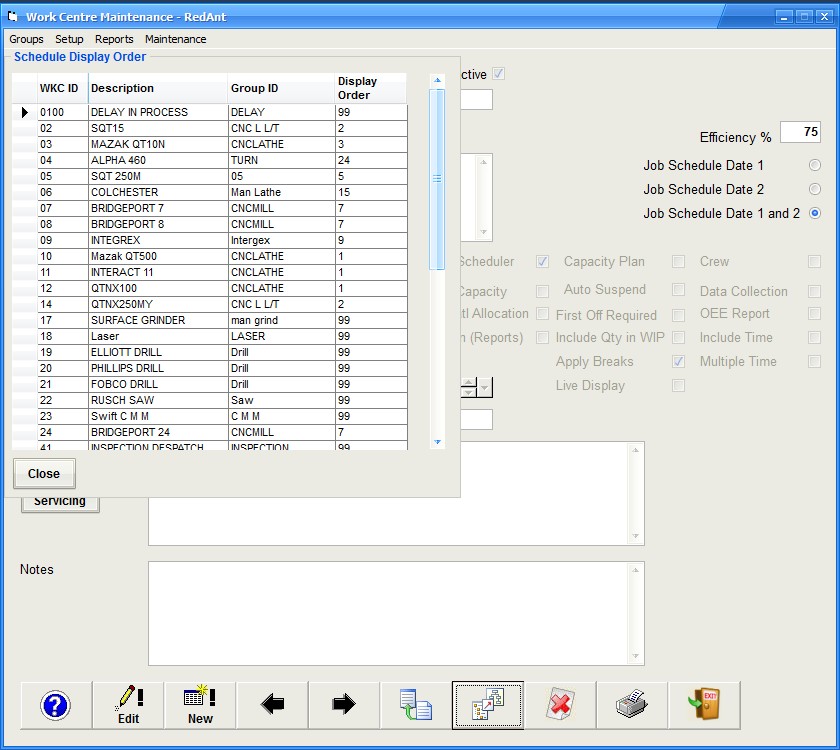Create a new work centre with New icon
The image size is (840, 750).
200,705
